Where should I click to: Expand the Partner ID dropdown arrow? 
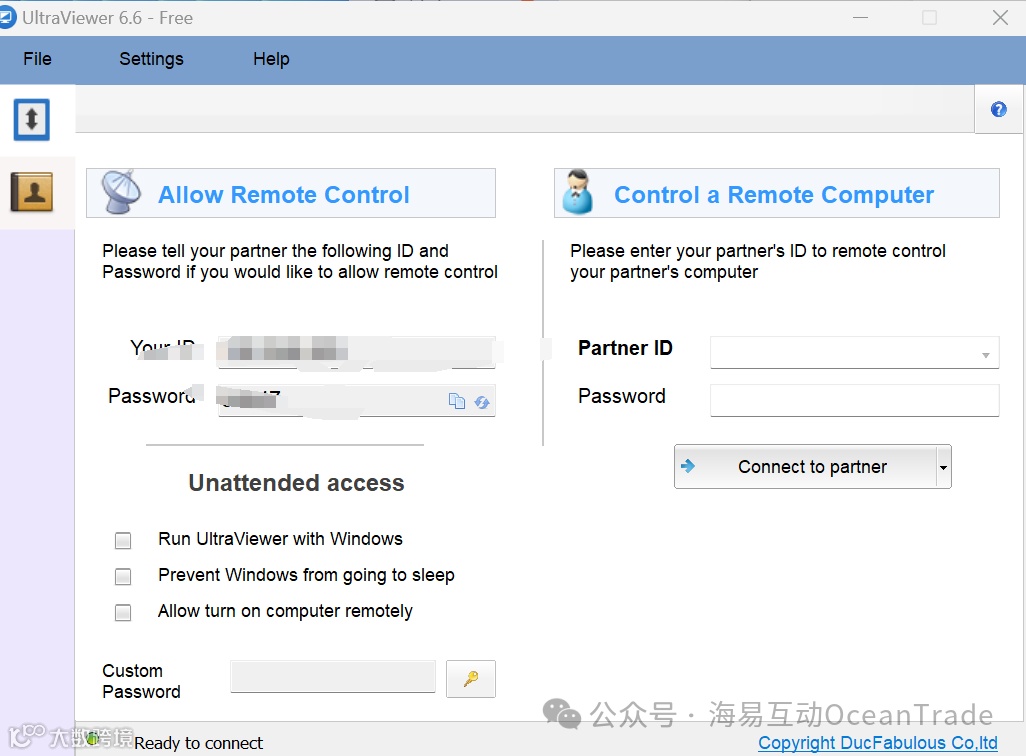(x=985, y=355)
